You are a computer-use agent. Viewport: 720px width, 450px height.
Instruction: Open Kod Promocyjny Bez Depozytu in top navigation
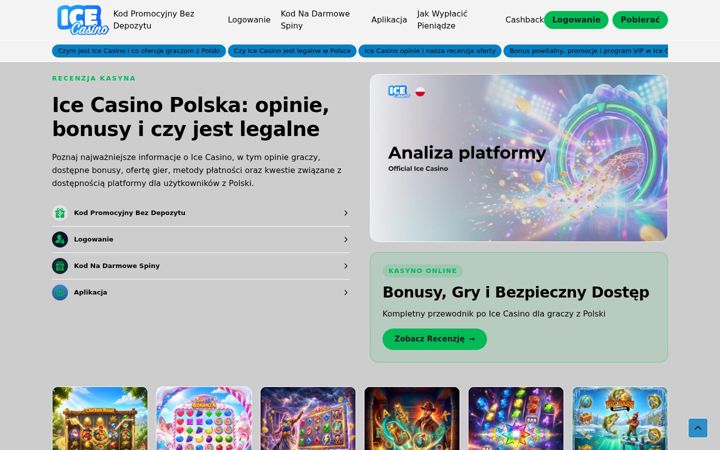coord(154,20)
